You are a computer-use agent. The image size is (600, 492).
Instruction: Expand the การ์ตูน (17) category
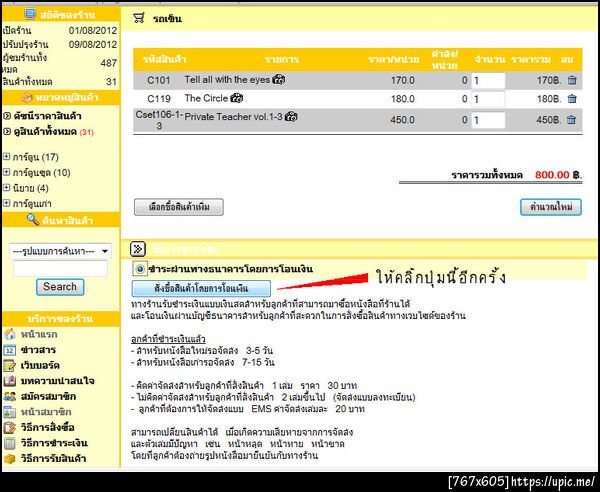[x=7, y=156]
